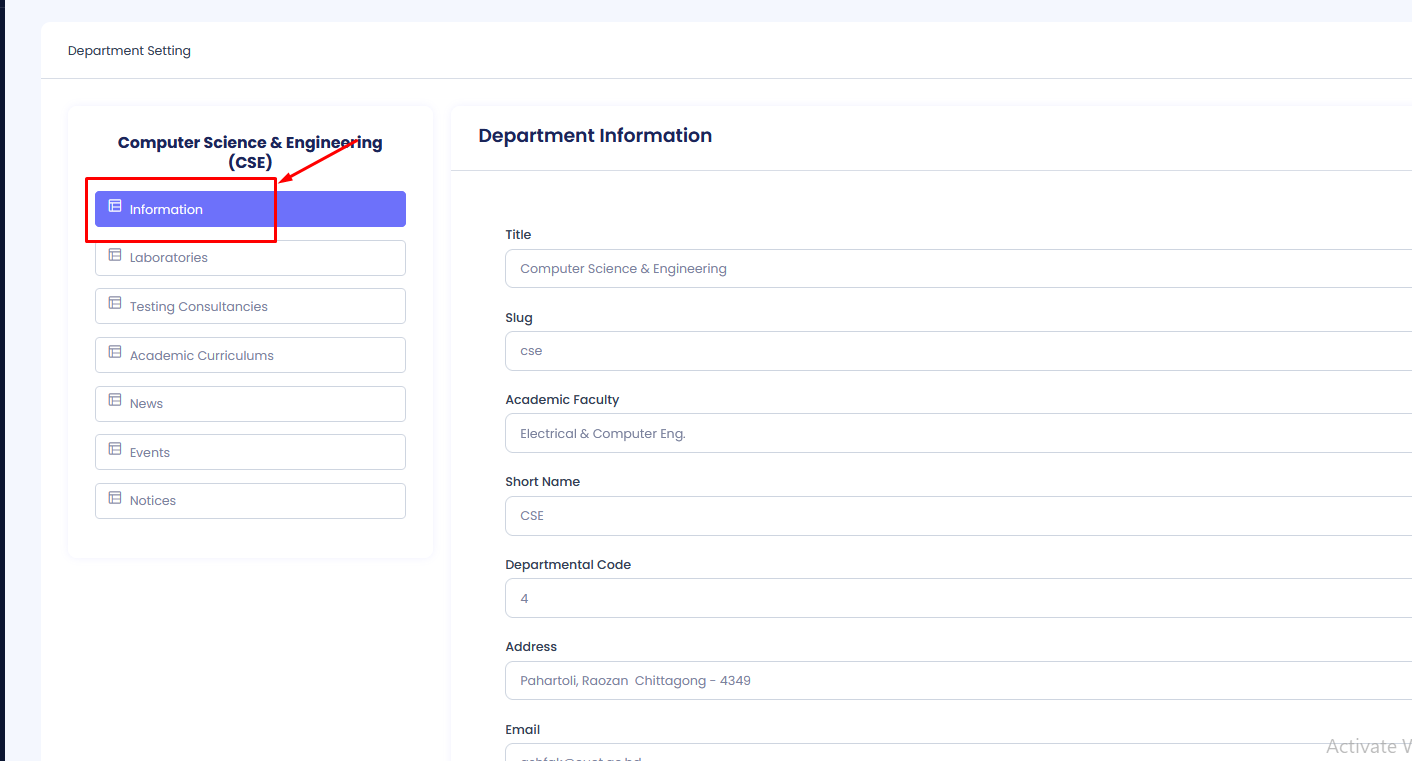
Task: Click the Academic Curriculums table icon
Action: pos(115,352)
